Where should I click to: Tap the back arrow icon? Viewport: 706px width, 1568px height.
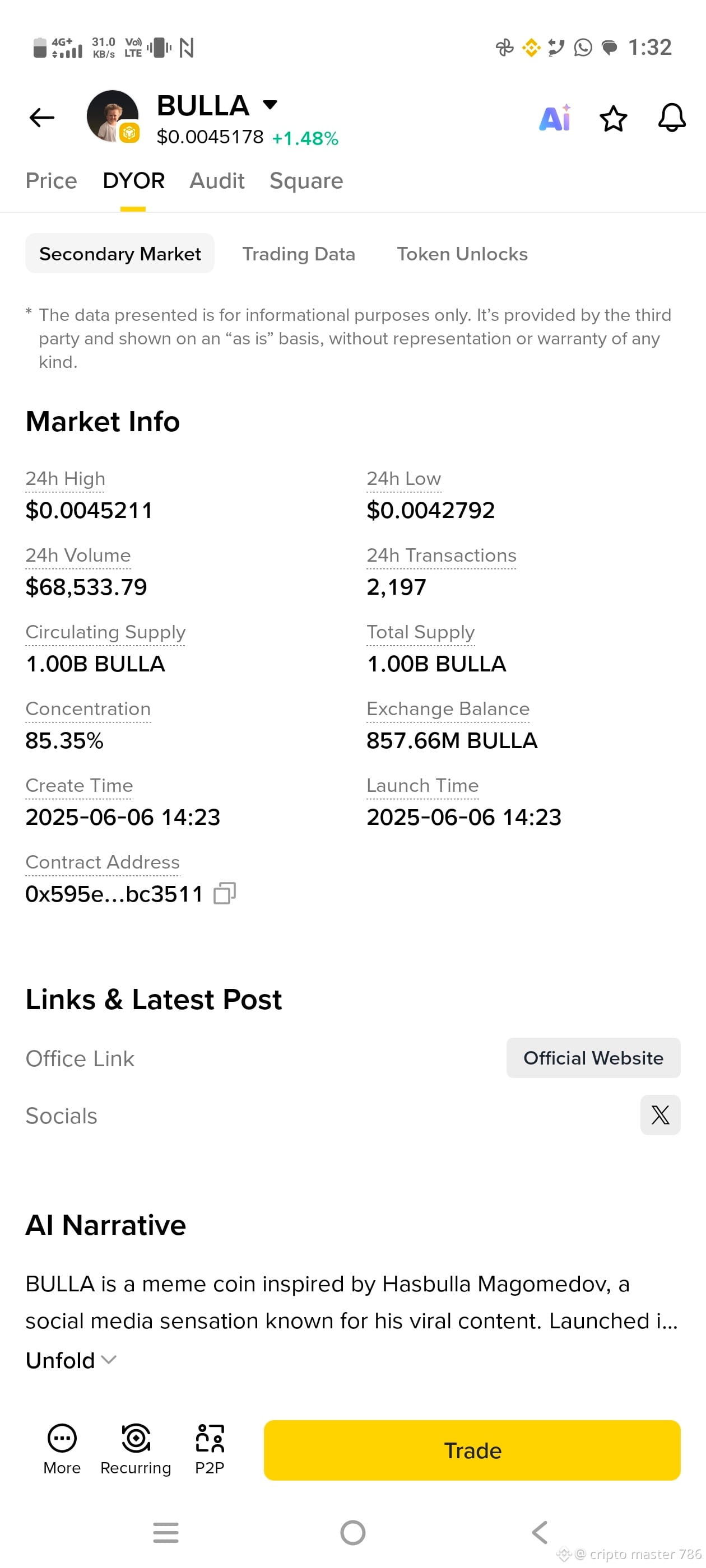coord(42,117)
